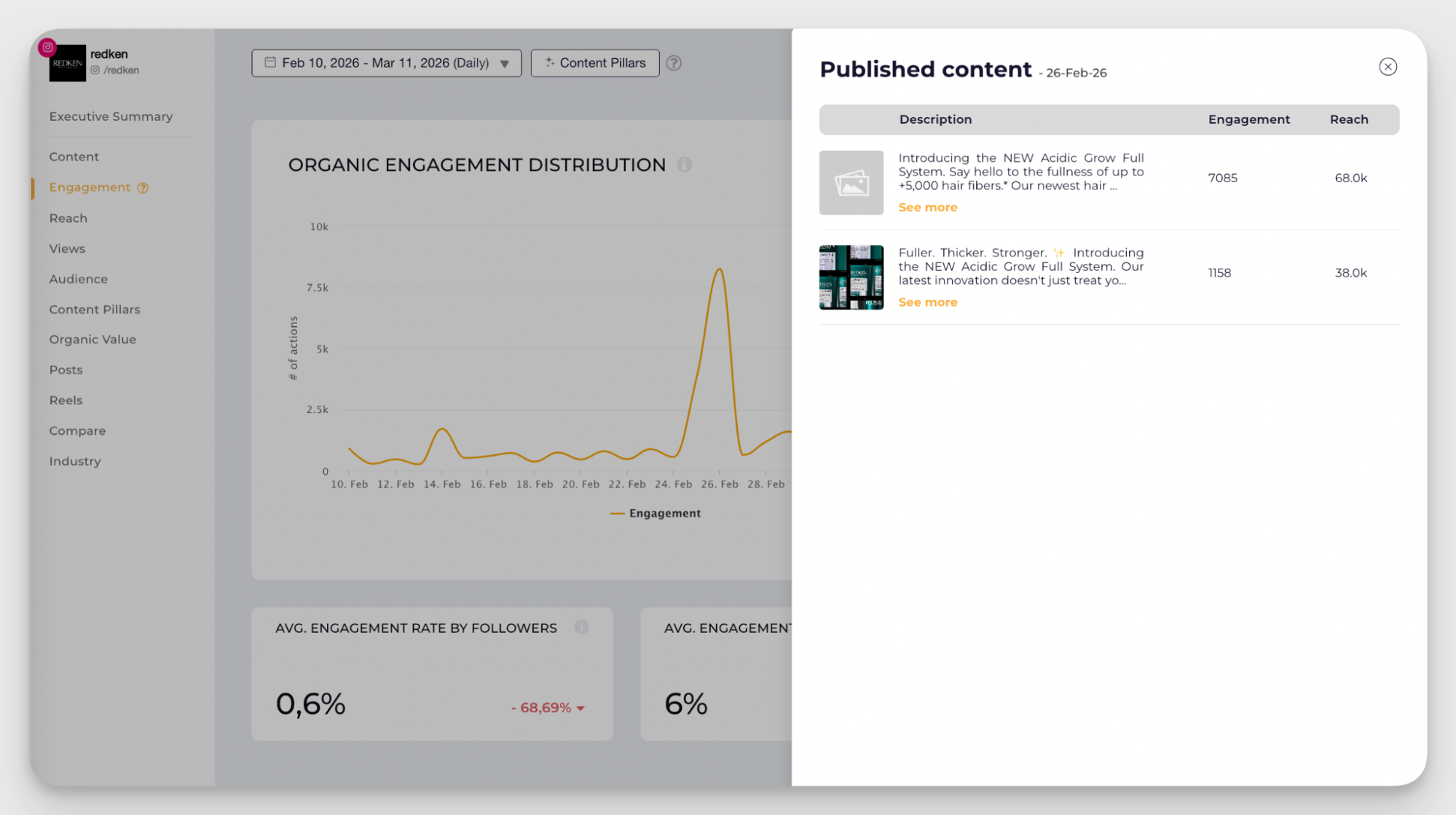Click info icon on Avg. Engagement Rate card
The height and width of the screenshot is (815, 1456).
pyautogui.click(x=581, y=627)
